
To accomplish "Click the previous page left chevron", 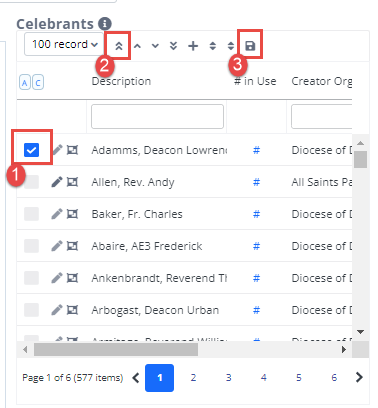I will (135, 378).
